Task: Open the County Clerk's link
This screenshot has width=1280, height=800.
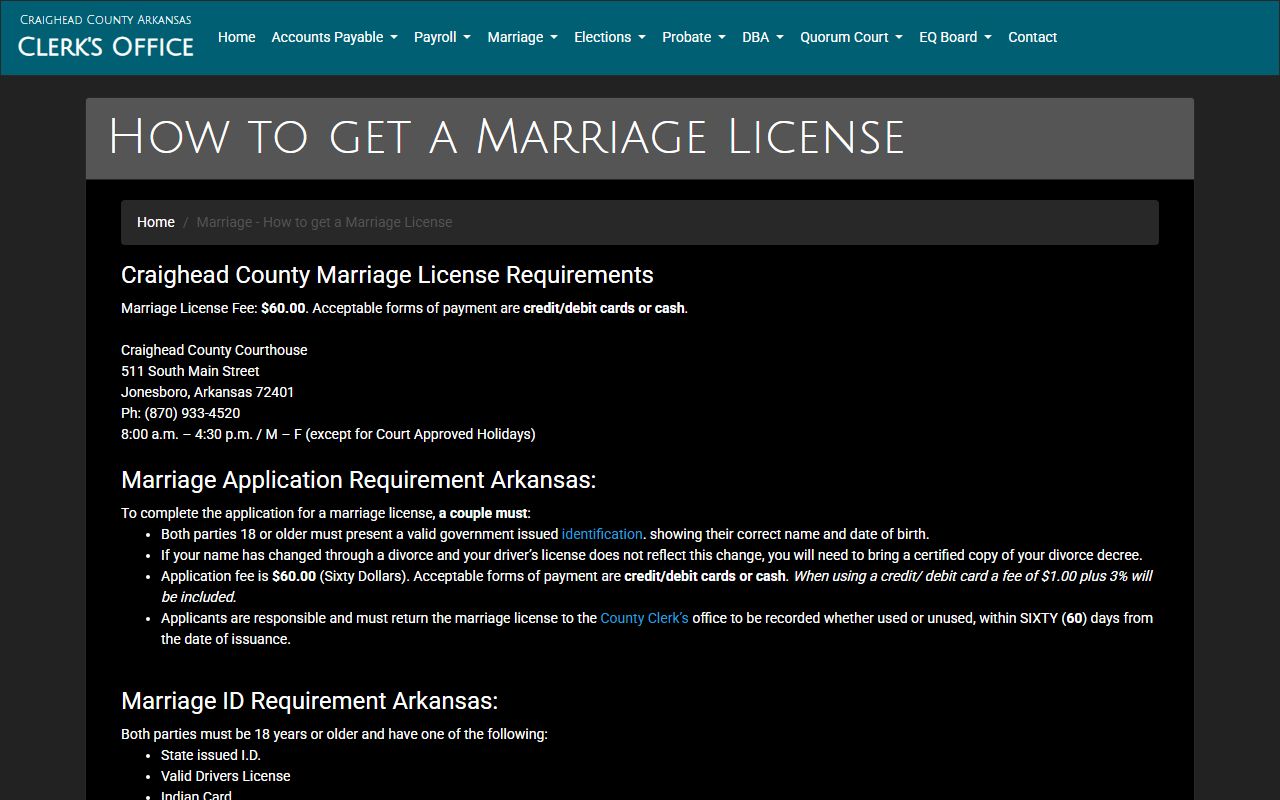Action: coord(644,618)
